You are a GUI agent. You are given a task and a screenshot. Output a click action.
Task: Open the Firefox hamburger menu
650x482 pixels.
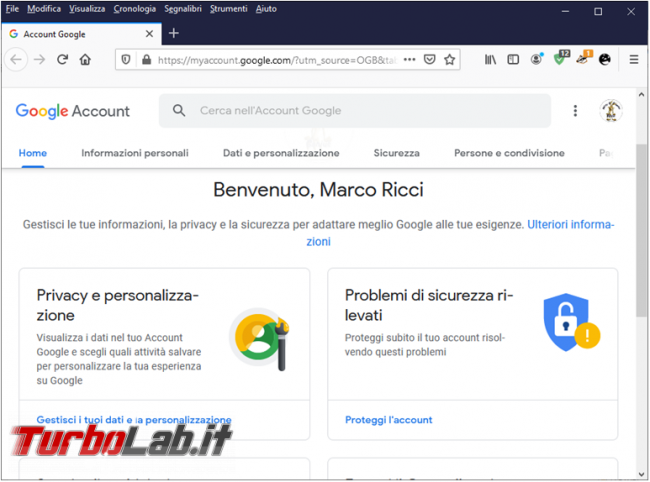pyautogui.click(x=634, y=60)
